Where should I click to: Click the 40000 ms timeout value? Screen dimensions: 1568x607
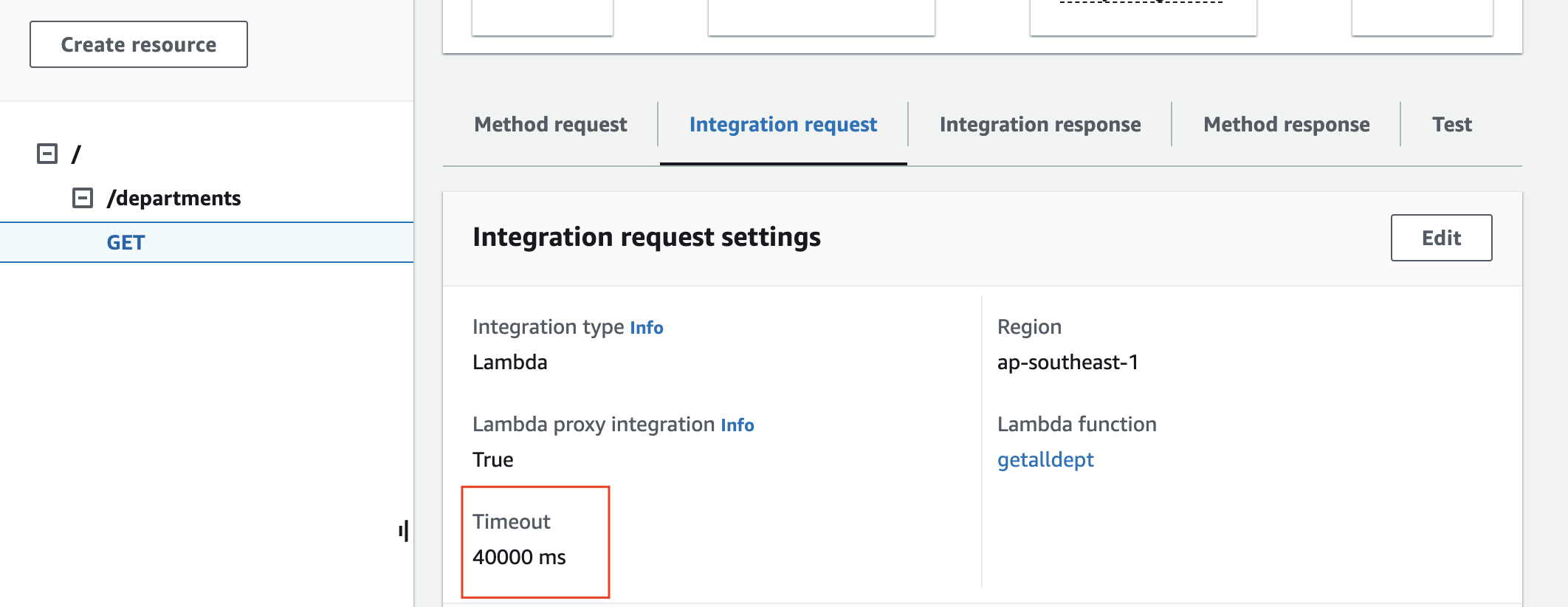[519, 557]
